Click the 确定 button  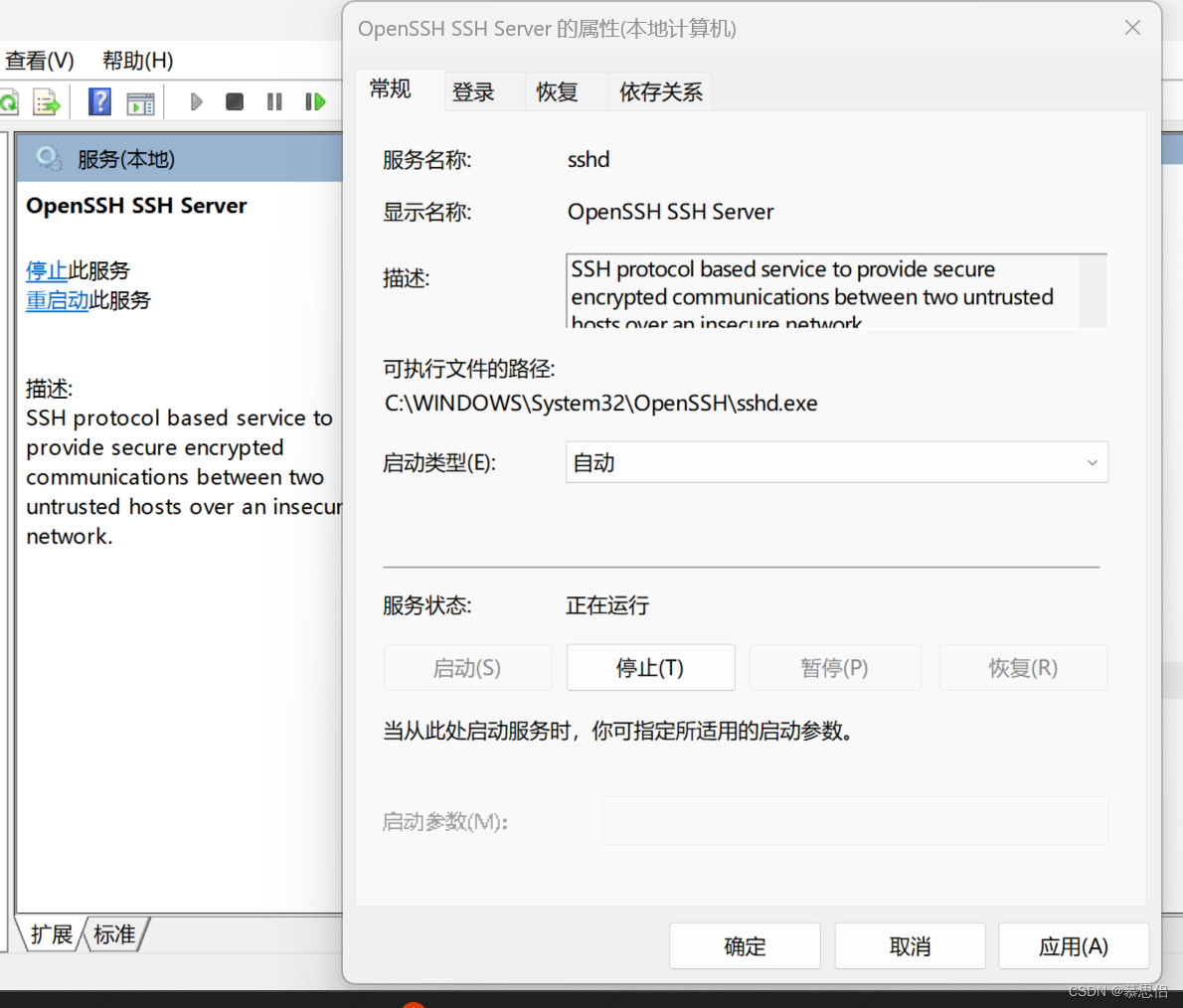745,946
